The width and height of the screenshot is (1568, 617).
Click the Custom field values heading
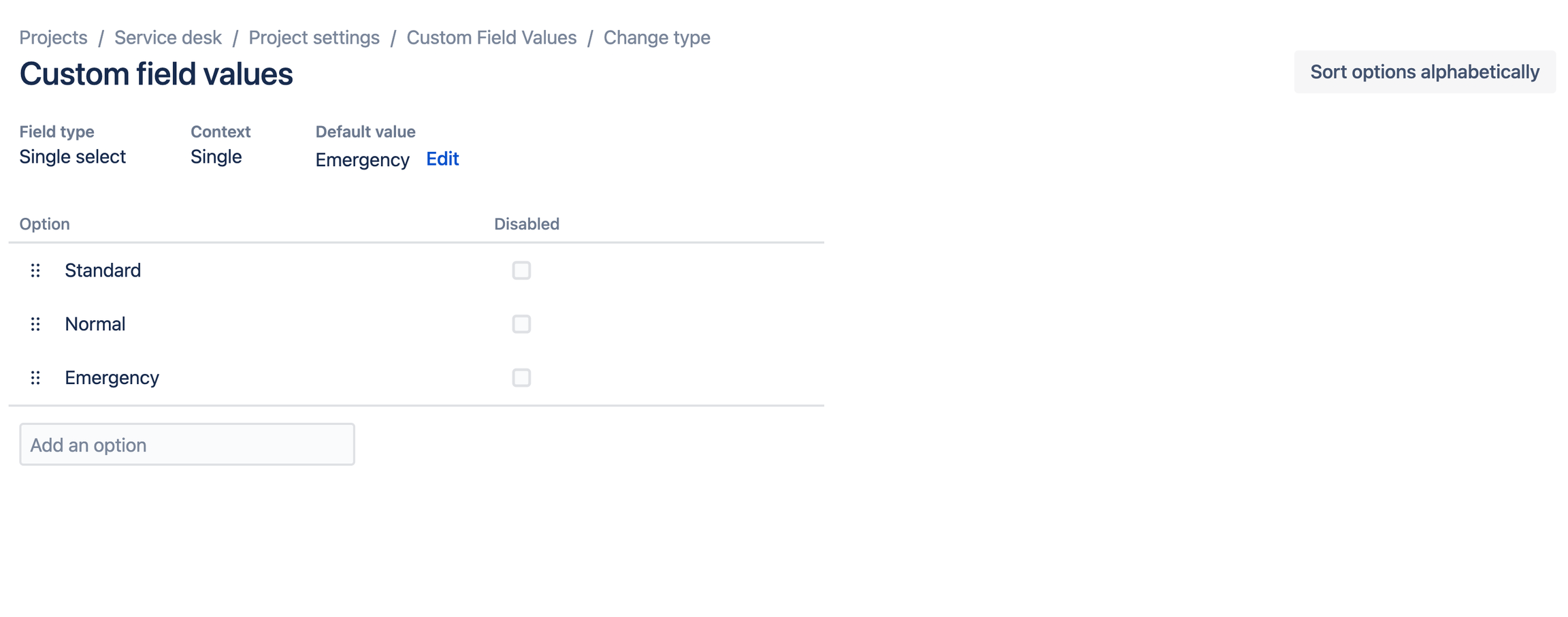[x=156, y=74]
